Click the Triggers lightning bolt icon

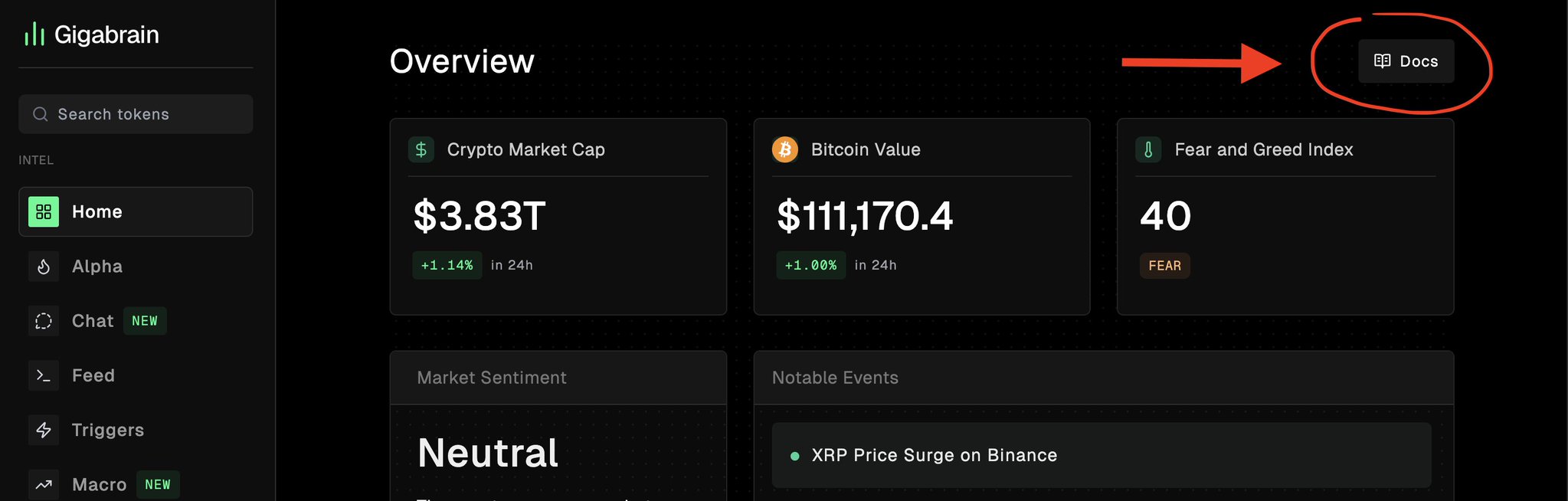coord(44,430)
